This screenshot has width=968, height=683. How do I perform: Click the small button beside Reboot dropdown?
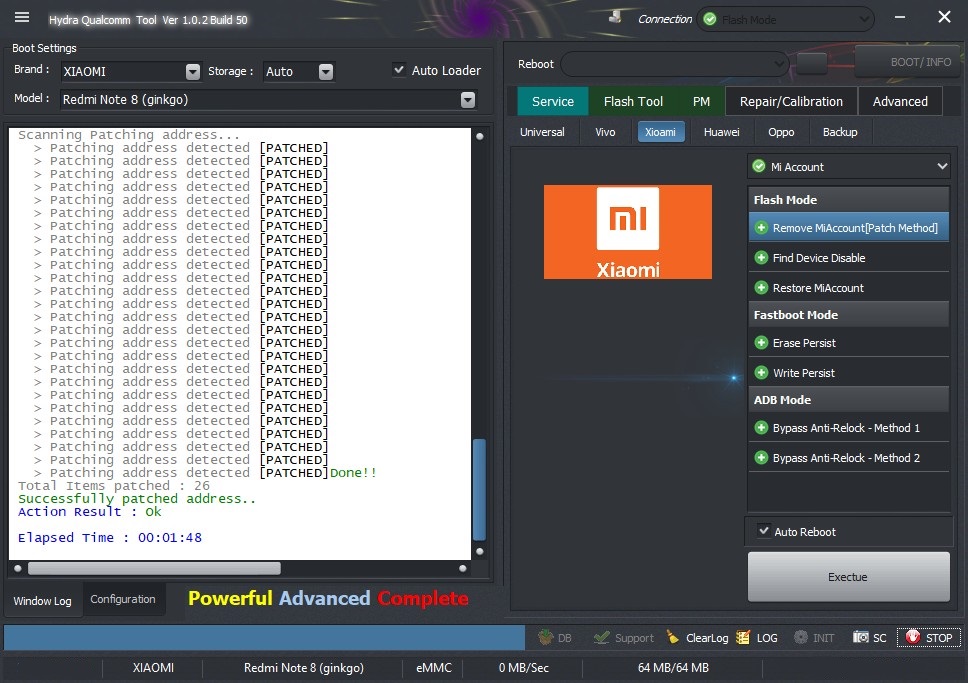pyautogui.click(x=811, y=63)
